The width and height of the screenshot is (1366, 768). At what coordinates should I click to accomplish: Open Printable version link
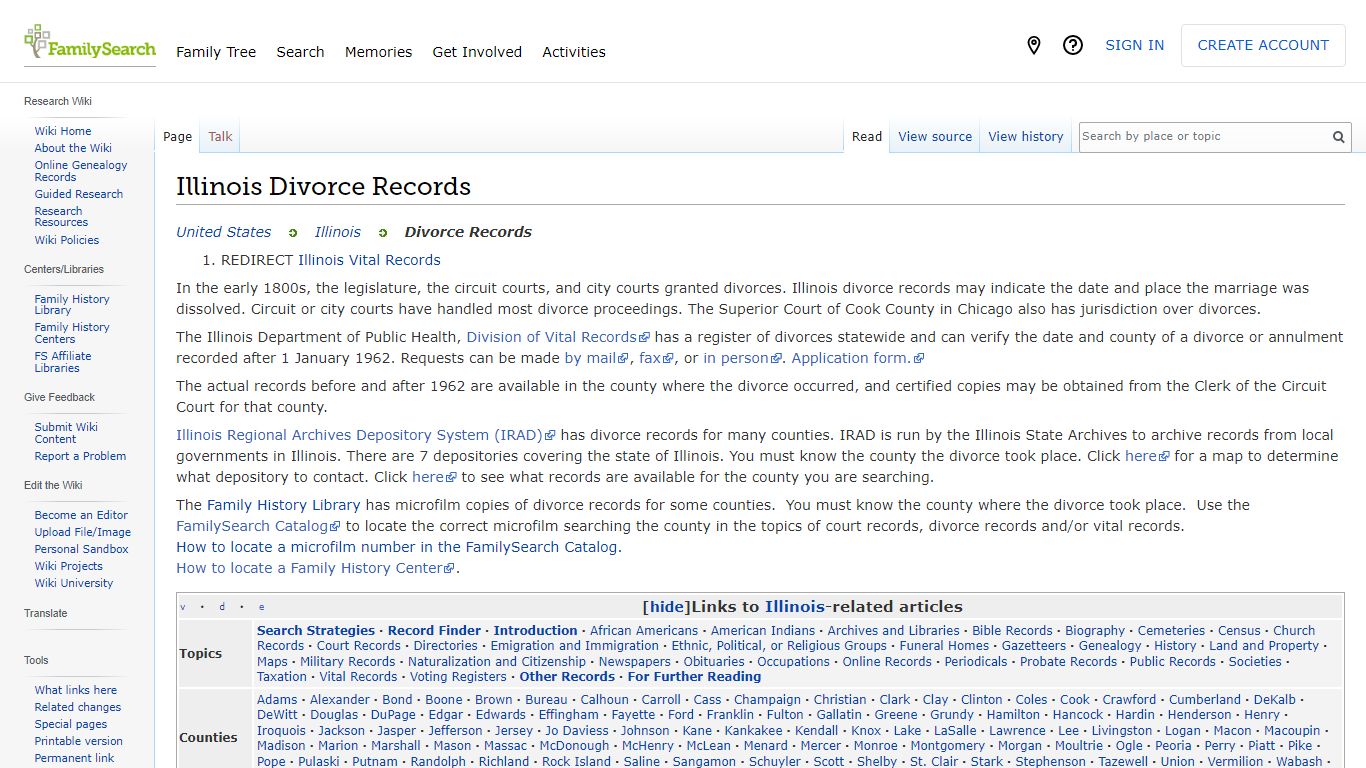[79, 741]
